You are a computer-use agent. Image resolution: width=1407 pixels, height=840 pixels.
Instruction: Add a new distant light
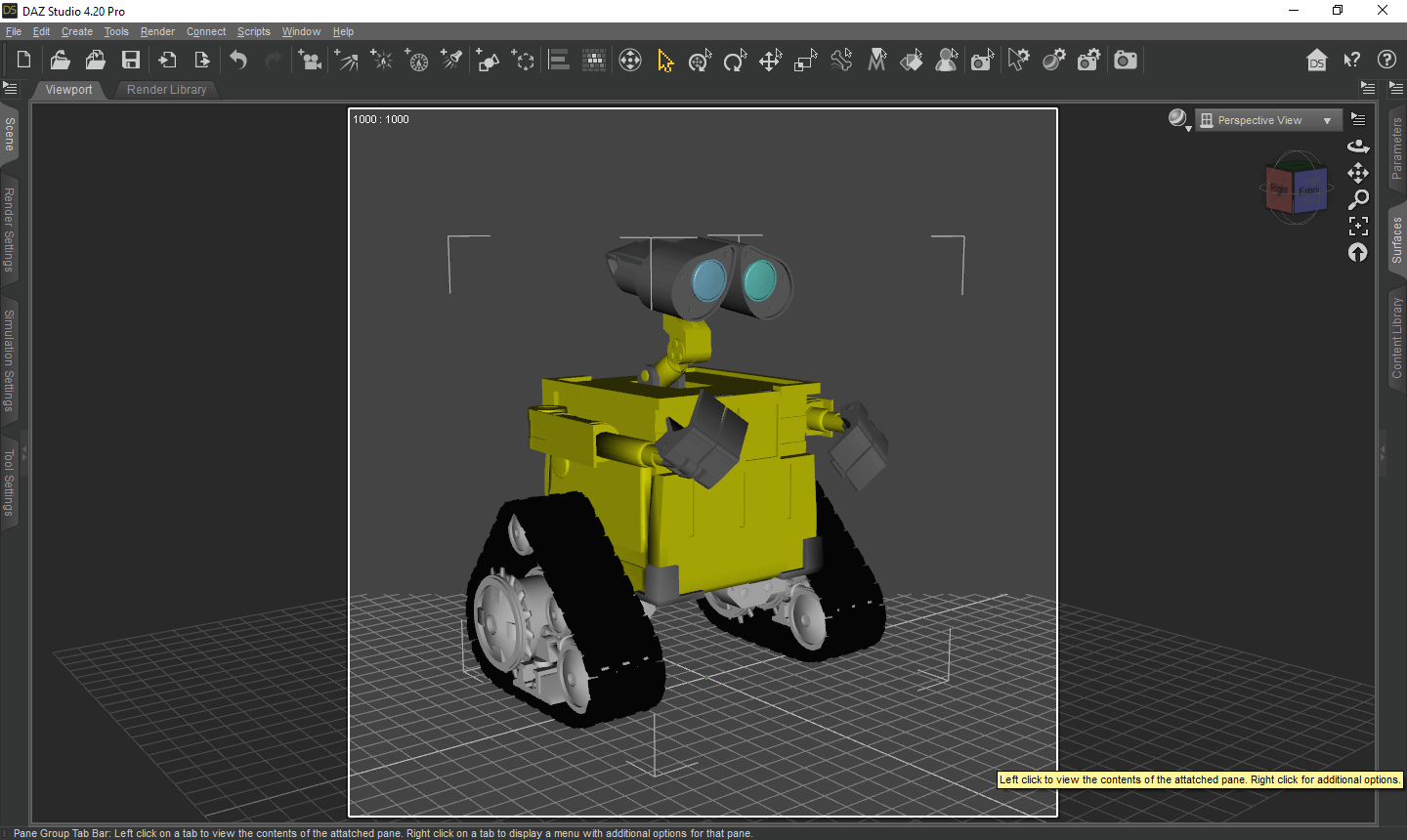coord(346,61)
